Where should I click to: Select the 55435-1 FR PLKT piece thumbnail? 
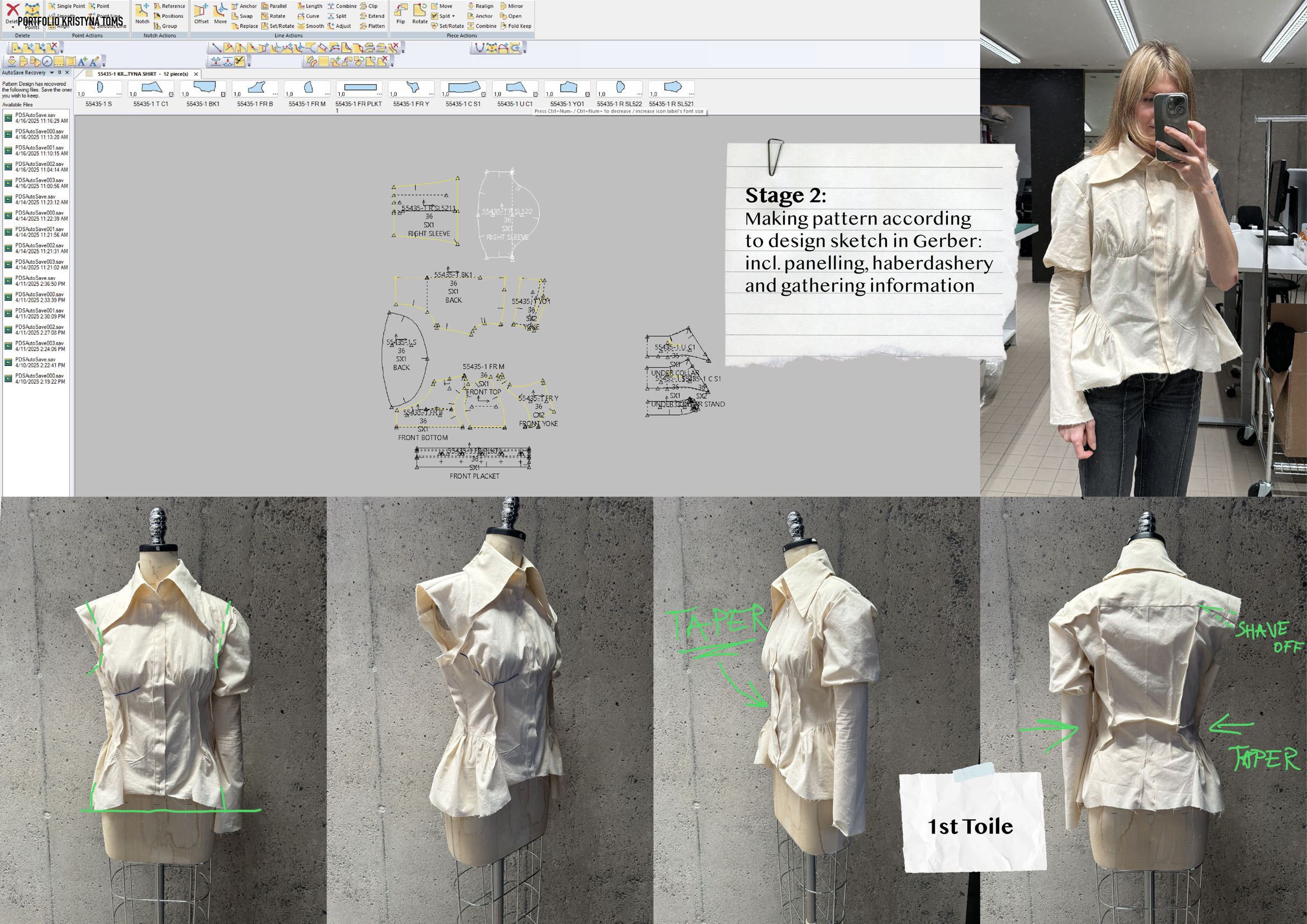359,88
